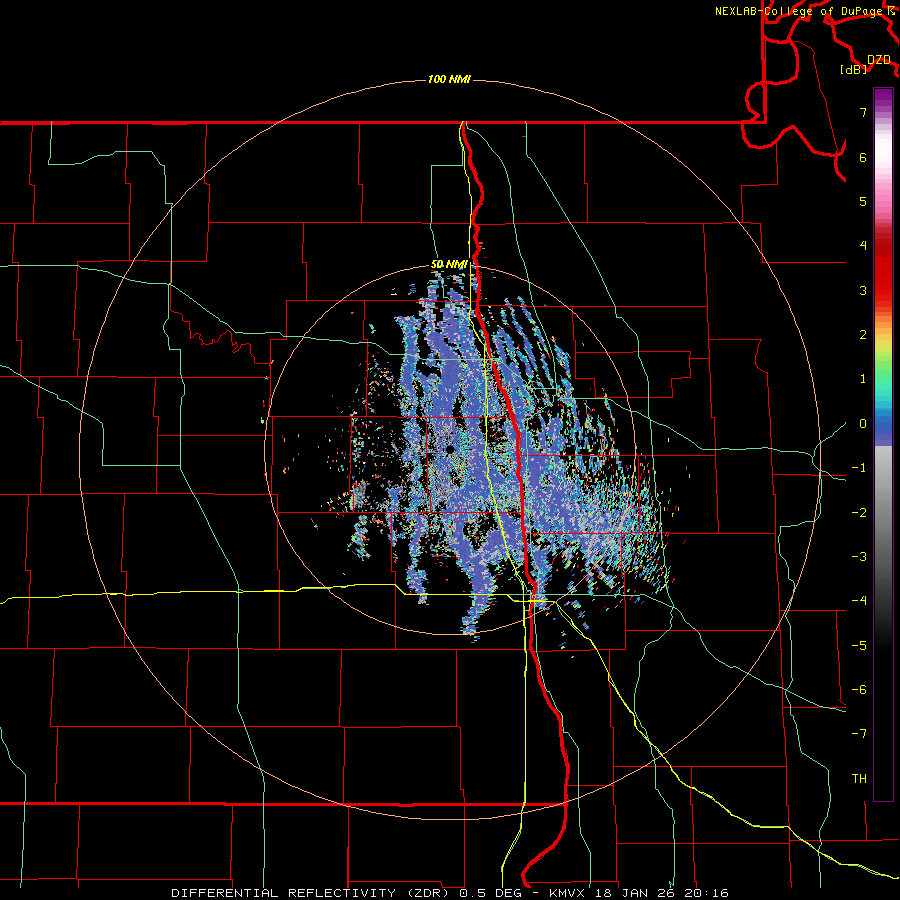Image resolution: width=900 pixels, height=900 pixels.
Task: Click the -3 dB value on the scale
Action: click(x=859, y=557)
